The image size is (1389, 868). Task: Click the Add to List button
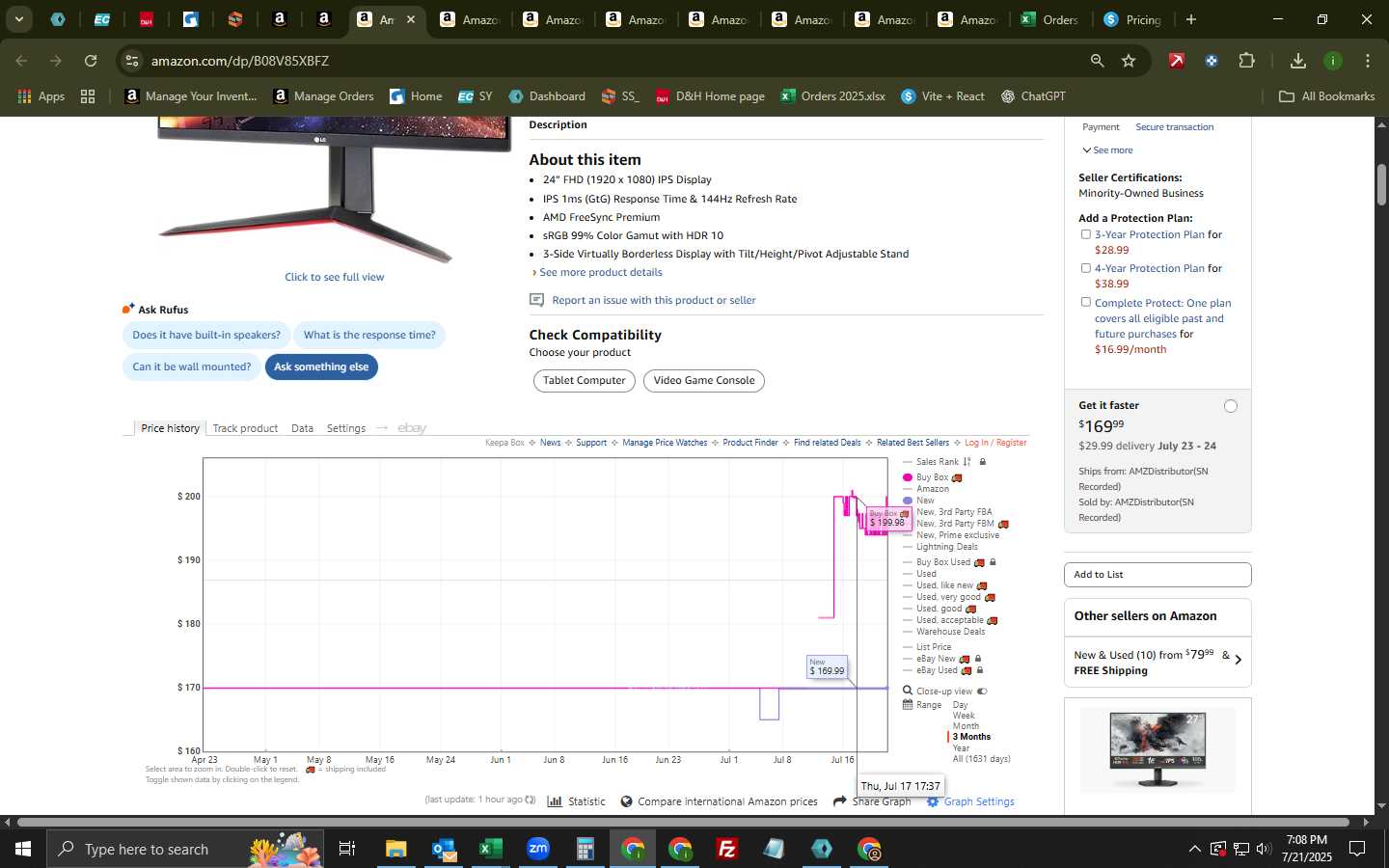(x=1157, y=575)
